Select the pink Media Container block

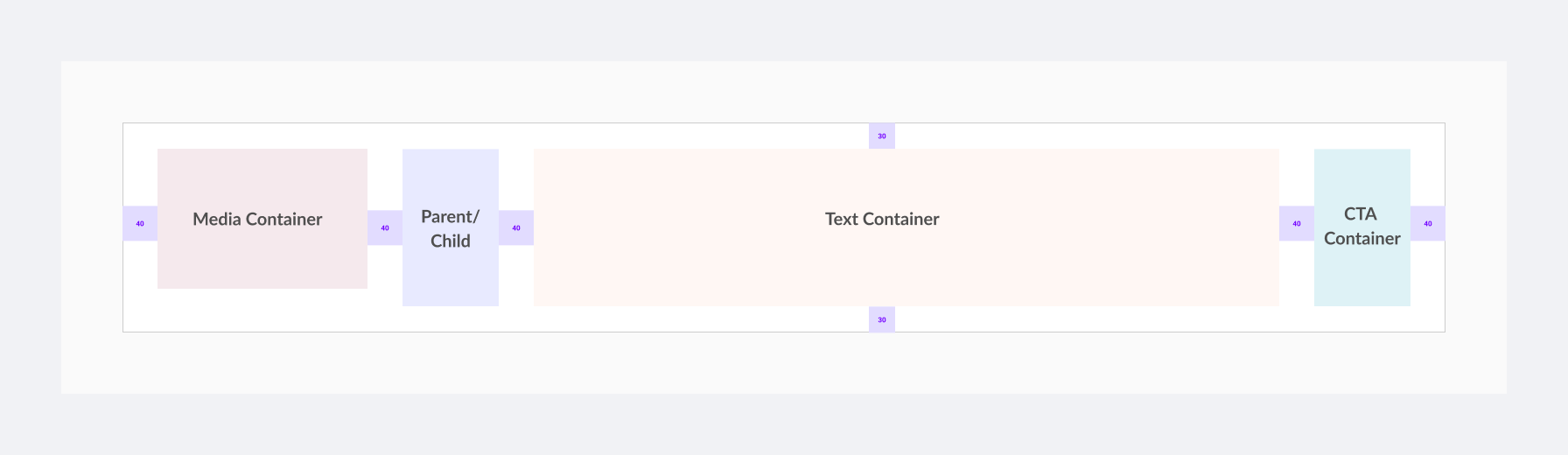262,219
